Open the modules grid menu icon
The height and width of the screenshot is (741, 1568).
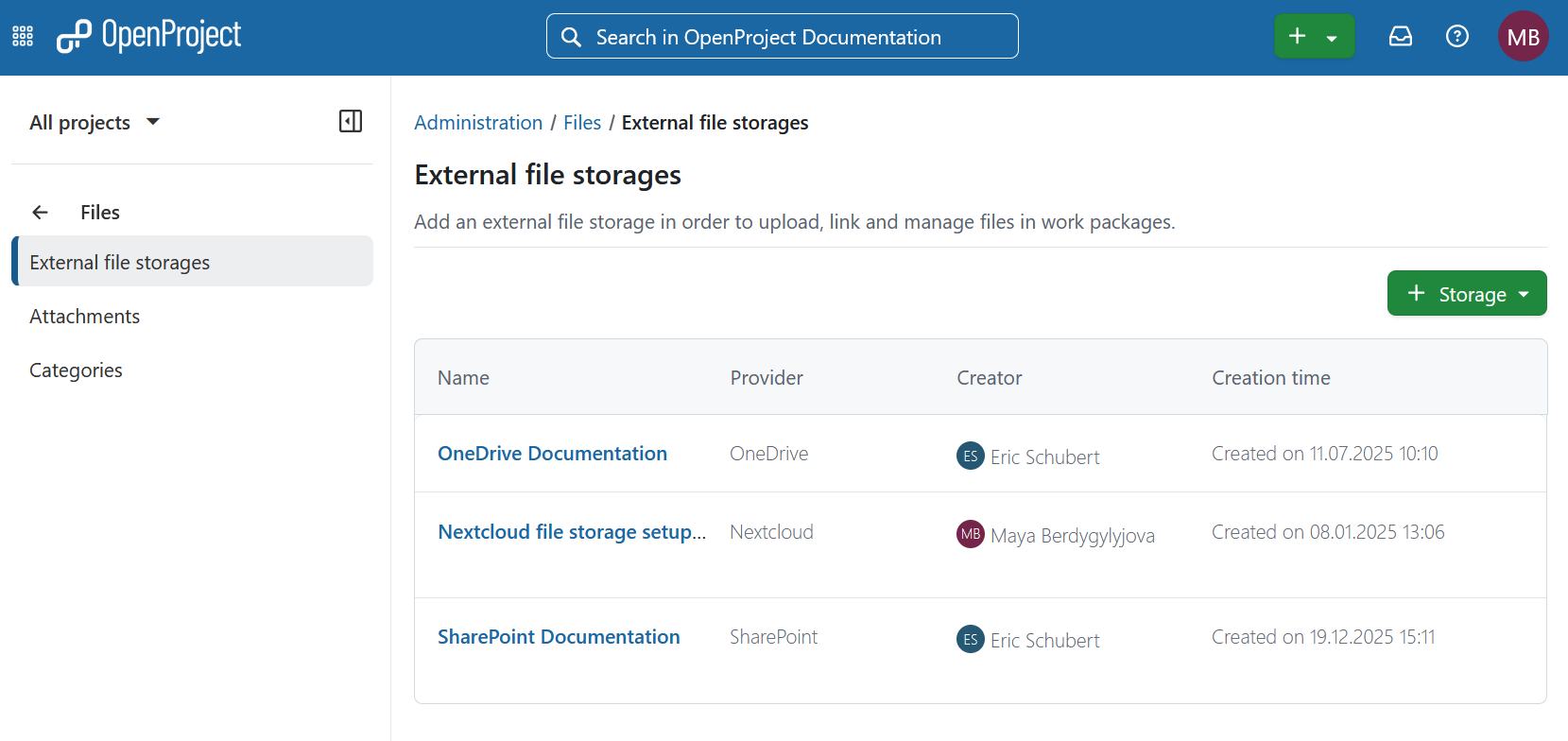pos(23,37)
